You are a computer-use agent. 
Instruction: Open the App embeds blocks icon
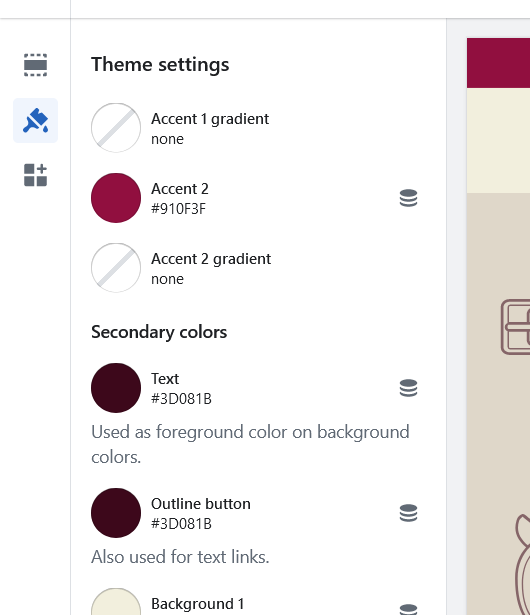(x=35, y=175)
